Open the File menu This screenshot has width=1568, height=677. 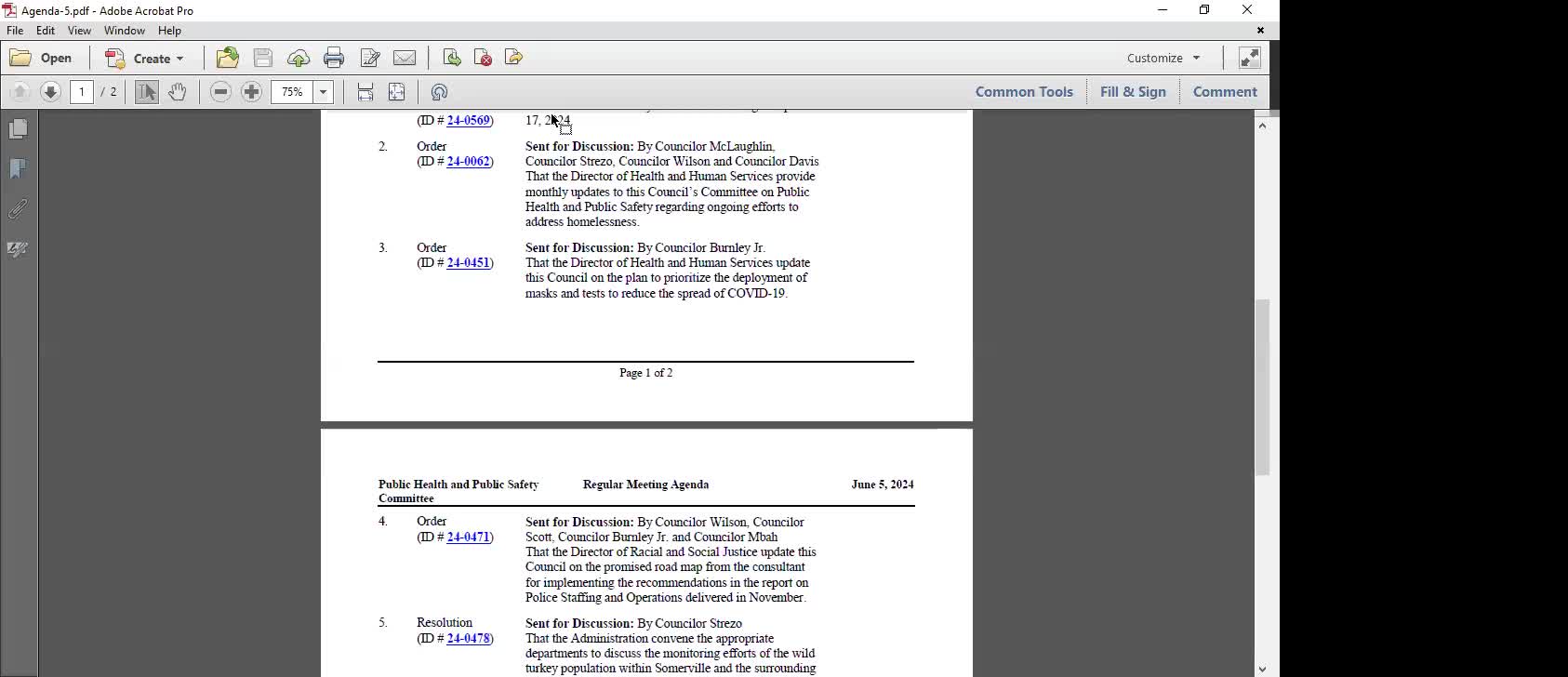pyautogui.click(x=15, y=31)
